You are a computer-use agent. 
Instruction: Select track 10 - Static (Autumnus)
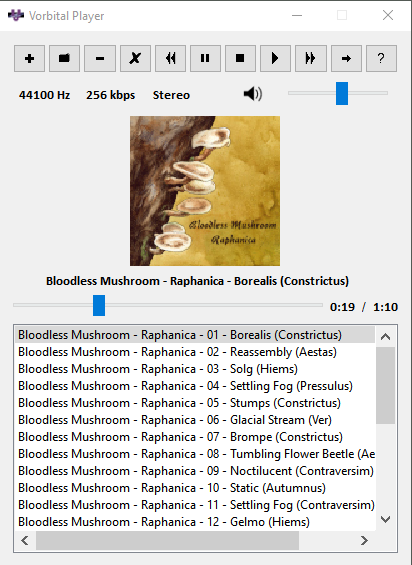(195, 488)
